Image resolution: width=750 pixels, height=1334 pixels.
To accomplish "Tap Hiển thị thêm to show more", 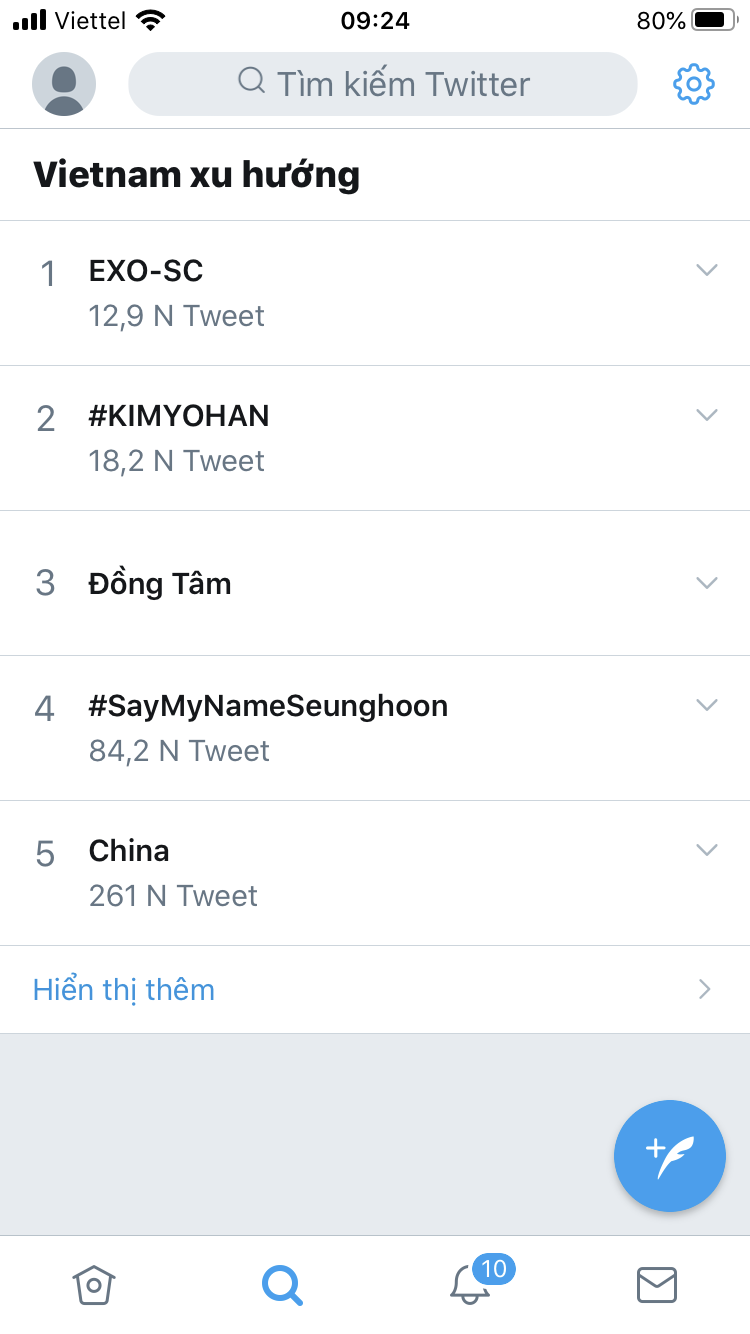I will pyautogui.click(x=124, y=990).
